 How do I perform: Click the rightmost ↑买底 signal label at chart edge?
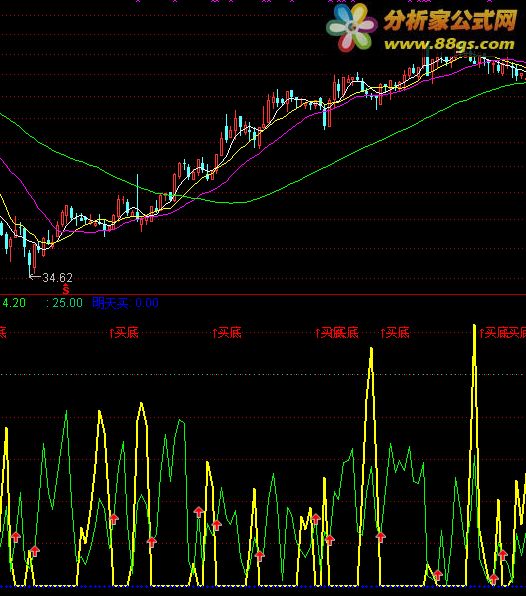pos(502,333)
